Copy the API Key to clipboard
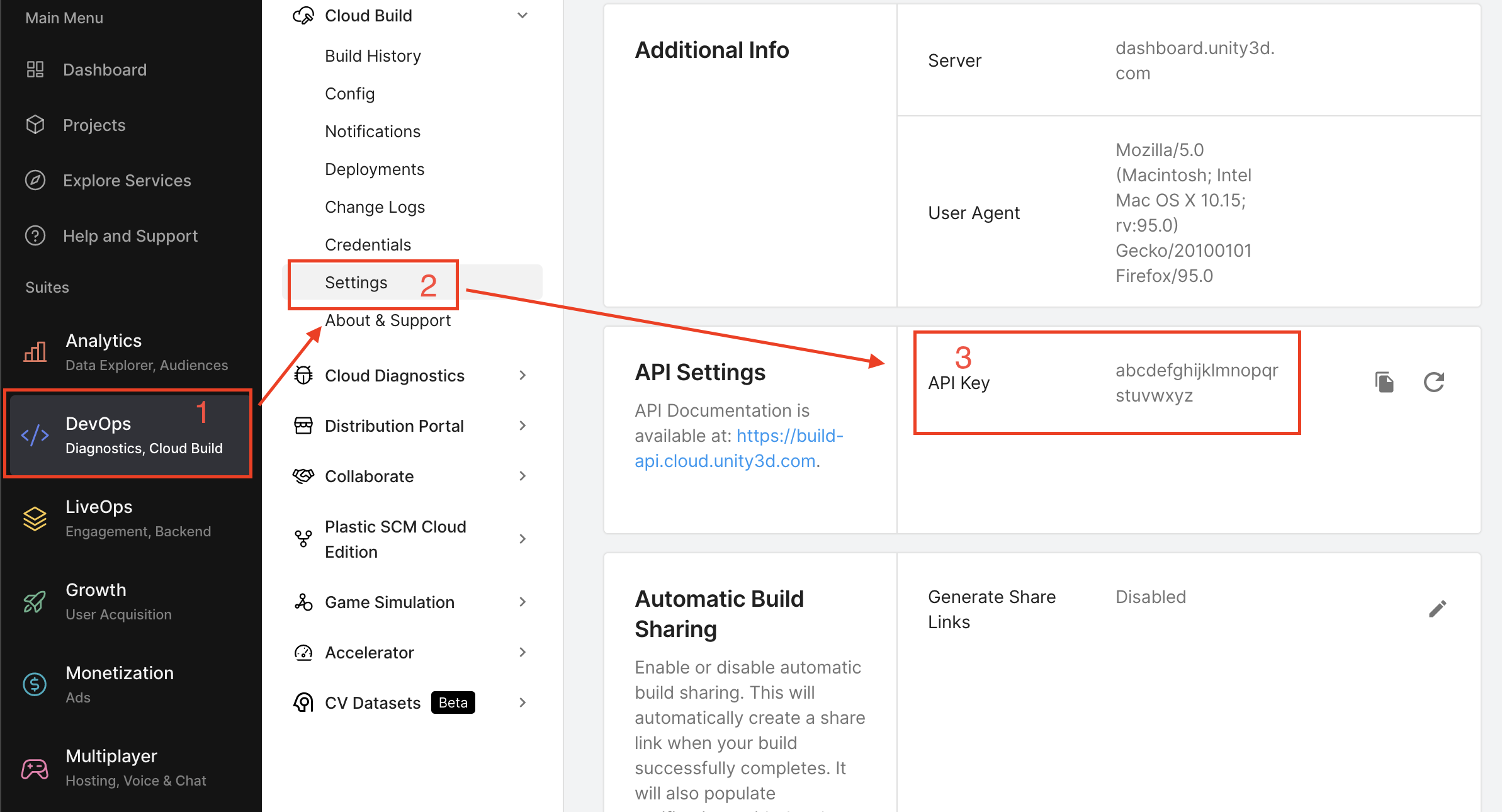This screenshot has width=1502, height=812. 1384,382
